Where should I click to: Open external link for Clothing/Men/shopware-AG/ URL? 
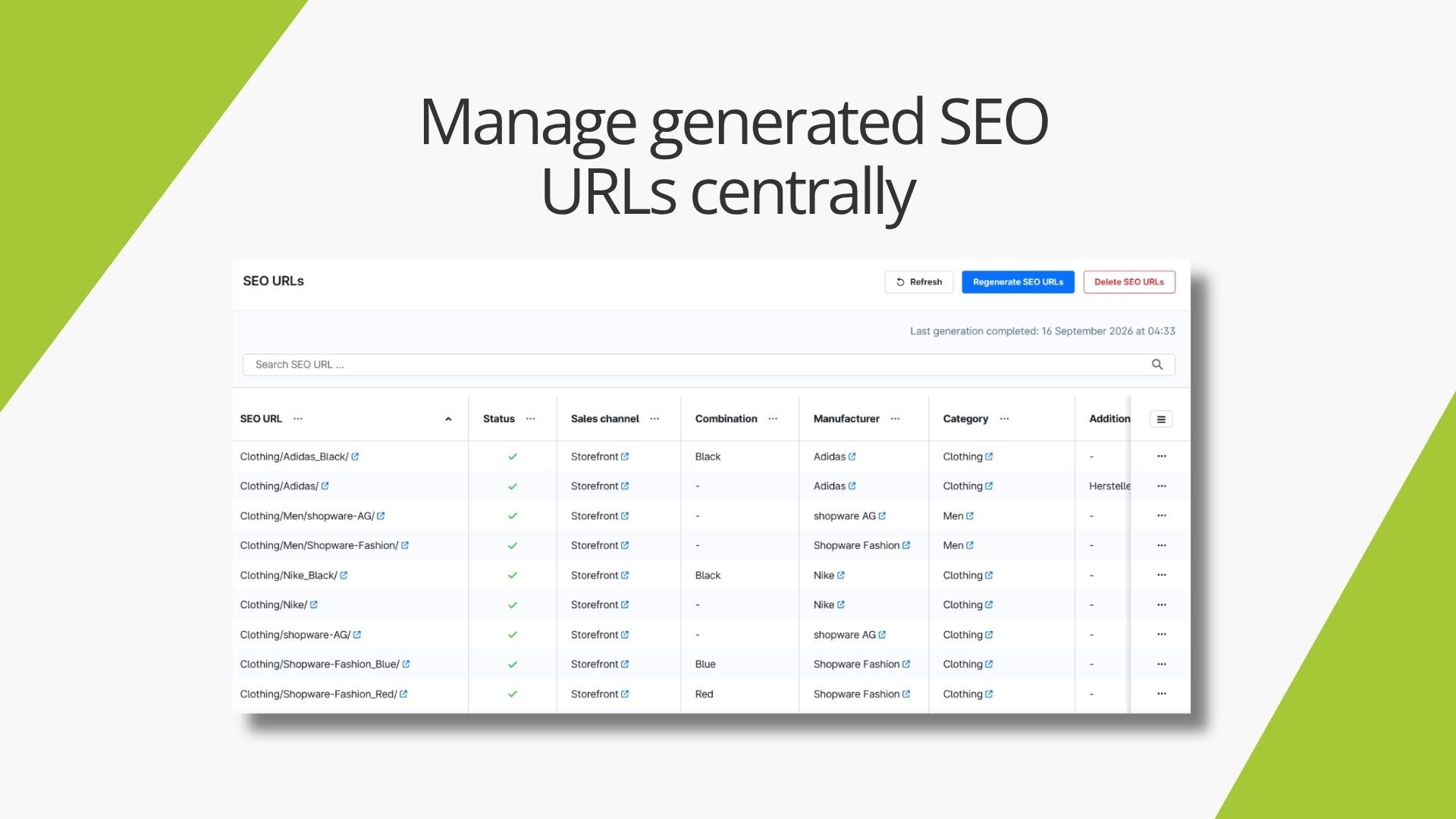(381, 516)
